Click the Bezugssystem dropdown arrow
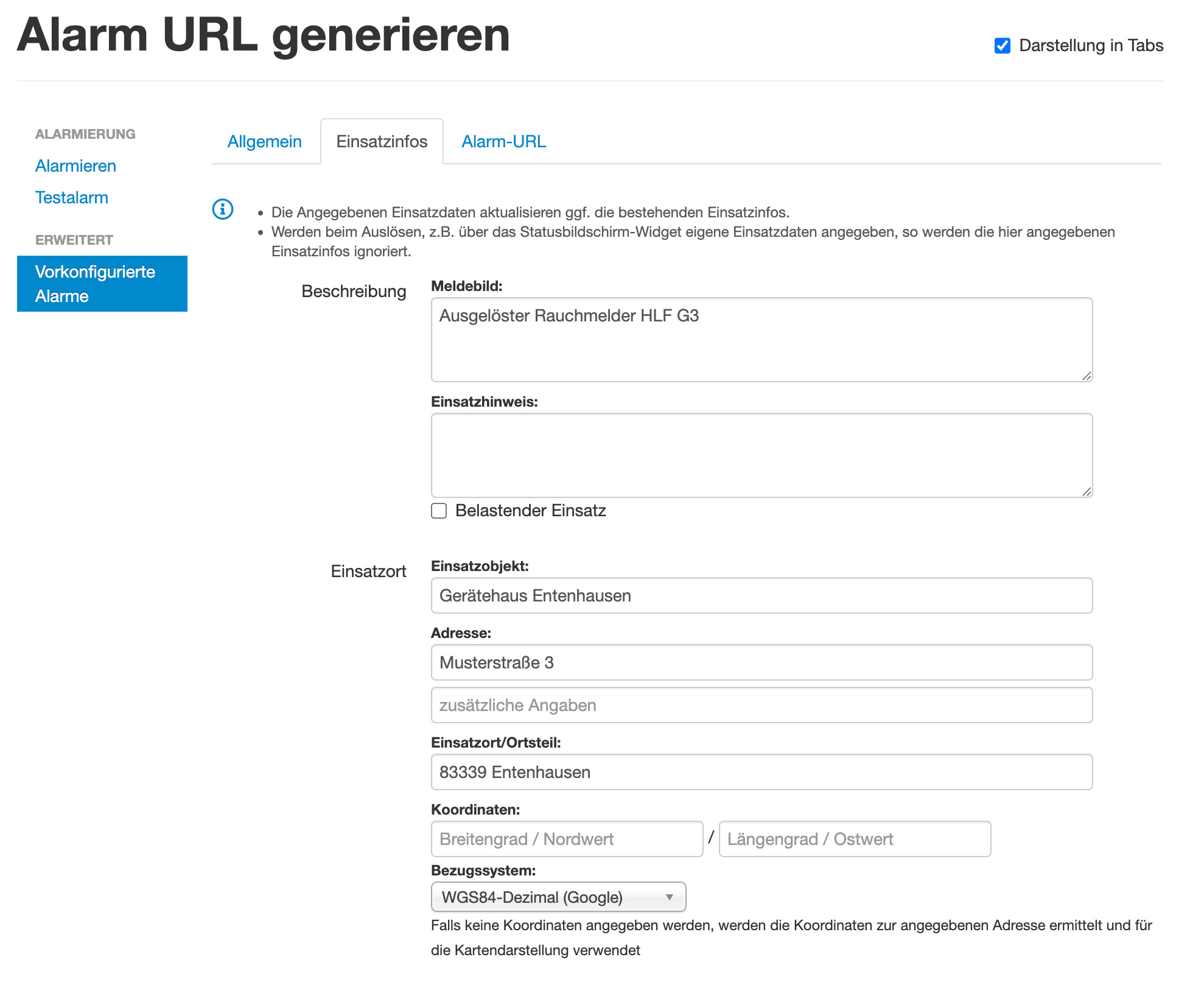 pyautogui.click(x=669, y=897)
